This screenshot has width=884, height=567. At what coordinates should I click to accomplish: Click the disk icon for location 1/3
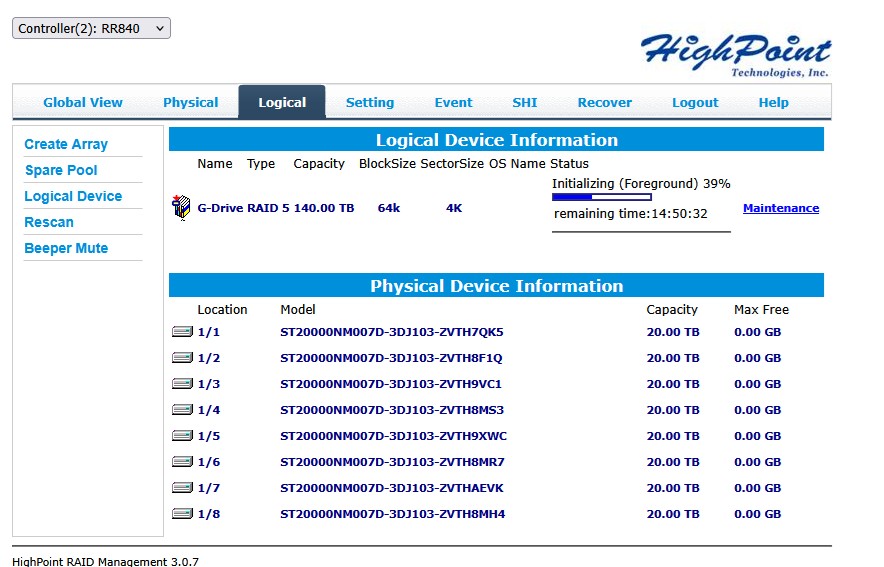[x=182, y=383]
